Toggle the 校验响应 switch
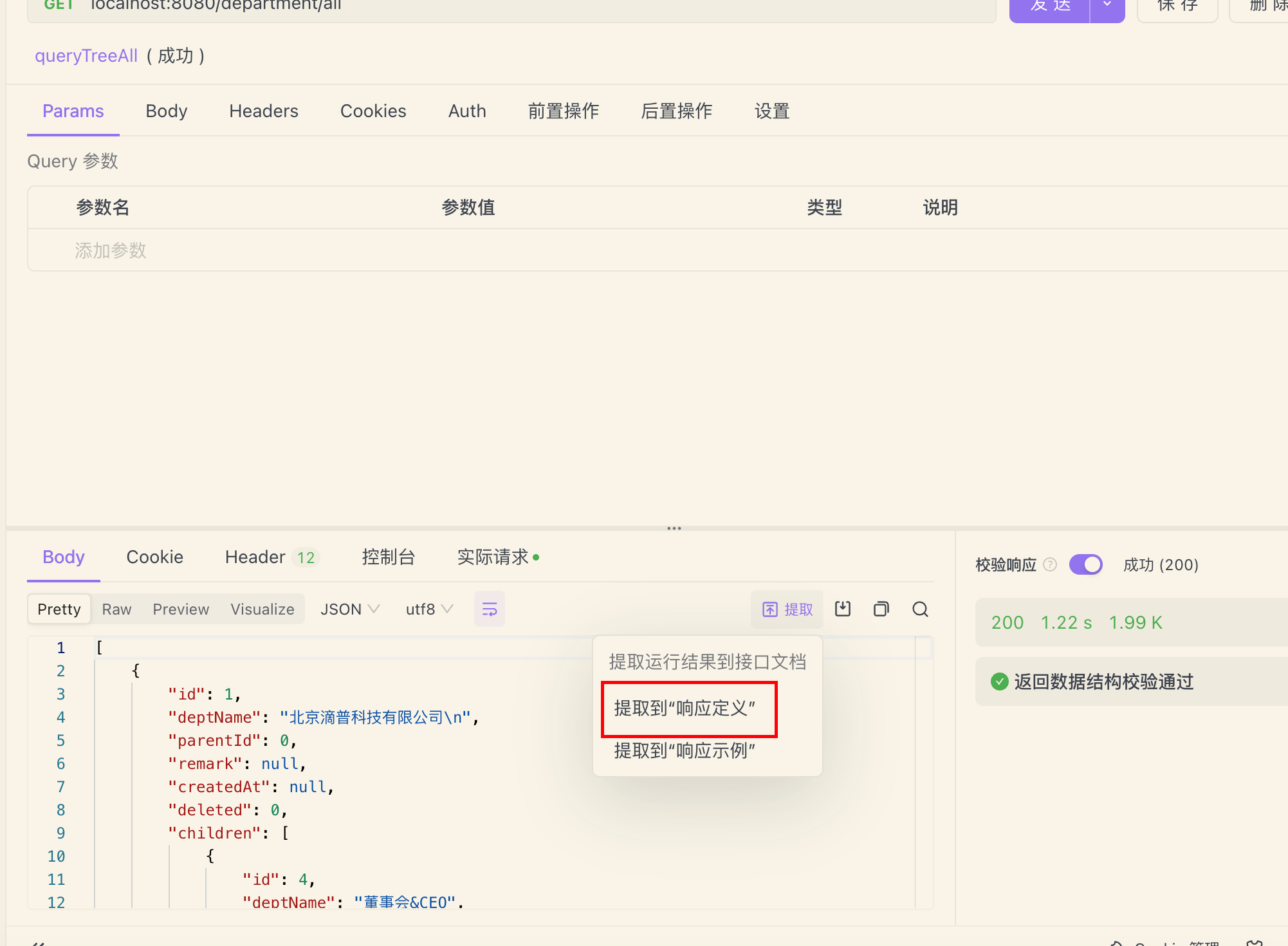 [1086, 565]
